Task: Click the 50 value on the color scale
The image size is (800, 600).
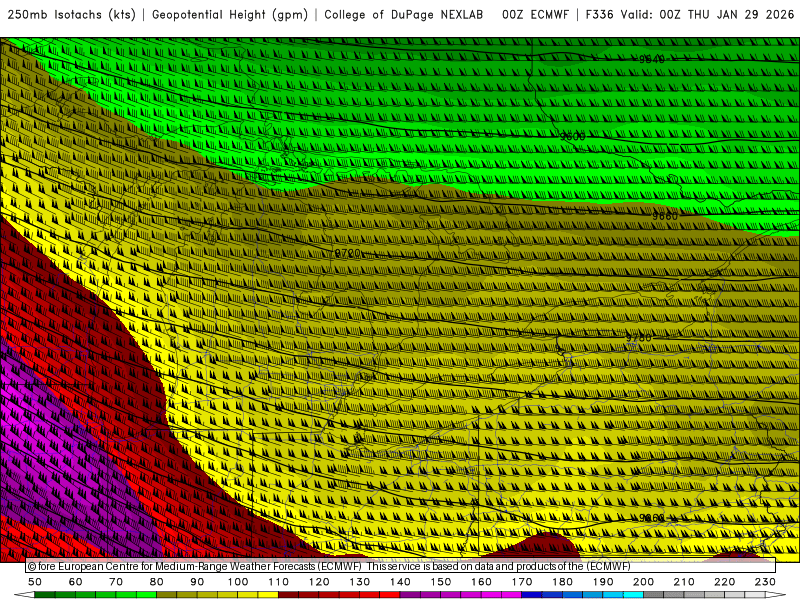Action: pyautogui.click(x=35, y=582)
